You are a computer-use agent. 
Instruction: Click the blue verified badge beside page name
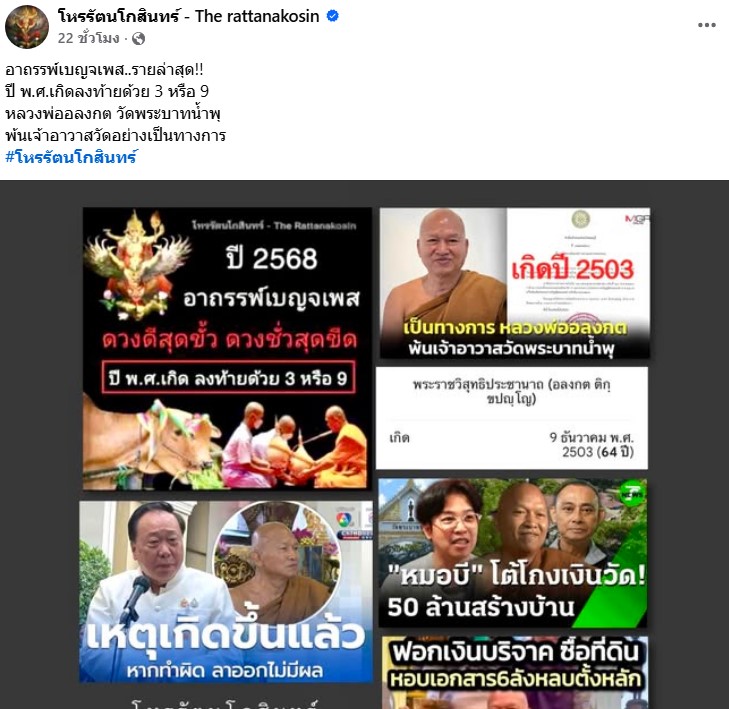(x=332, y=16)
